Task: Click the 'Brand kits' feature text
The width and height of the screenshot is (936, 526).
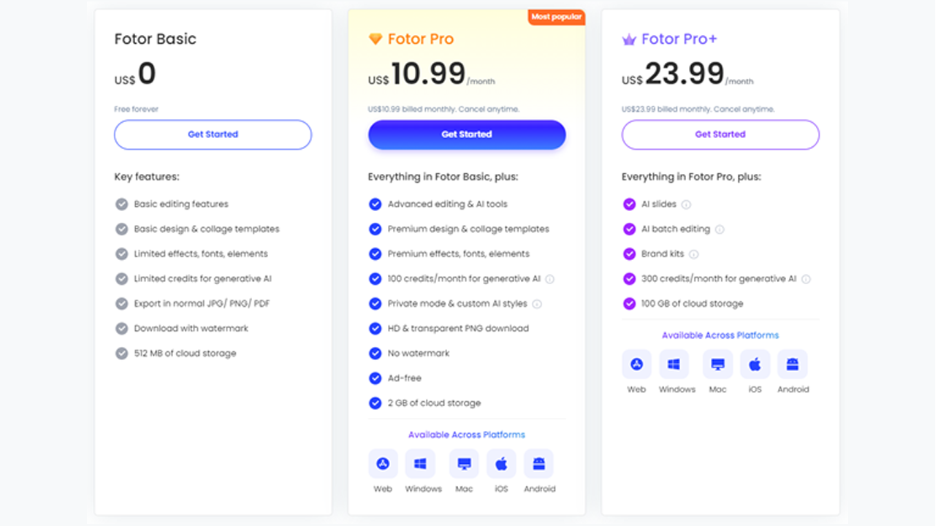Action: (663, 254)
